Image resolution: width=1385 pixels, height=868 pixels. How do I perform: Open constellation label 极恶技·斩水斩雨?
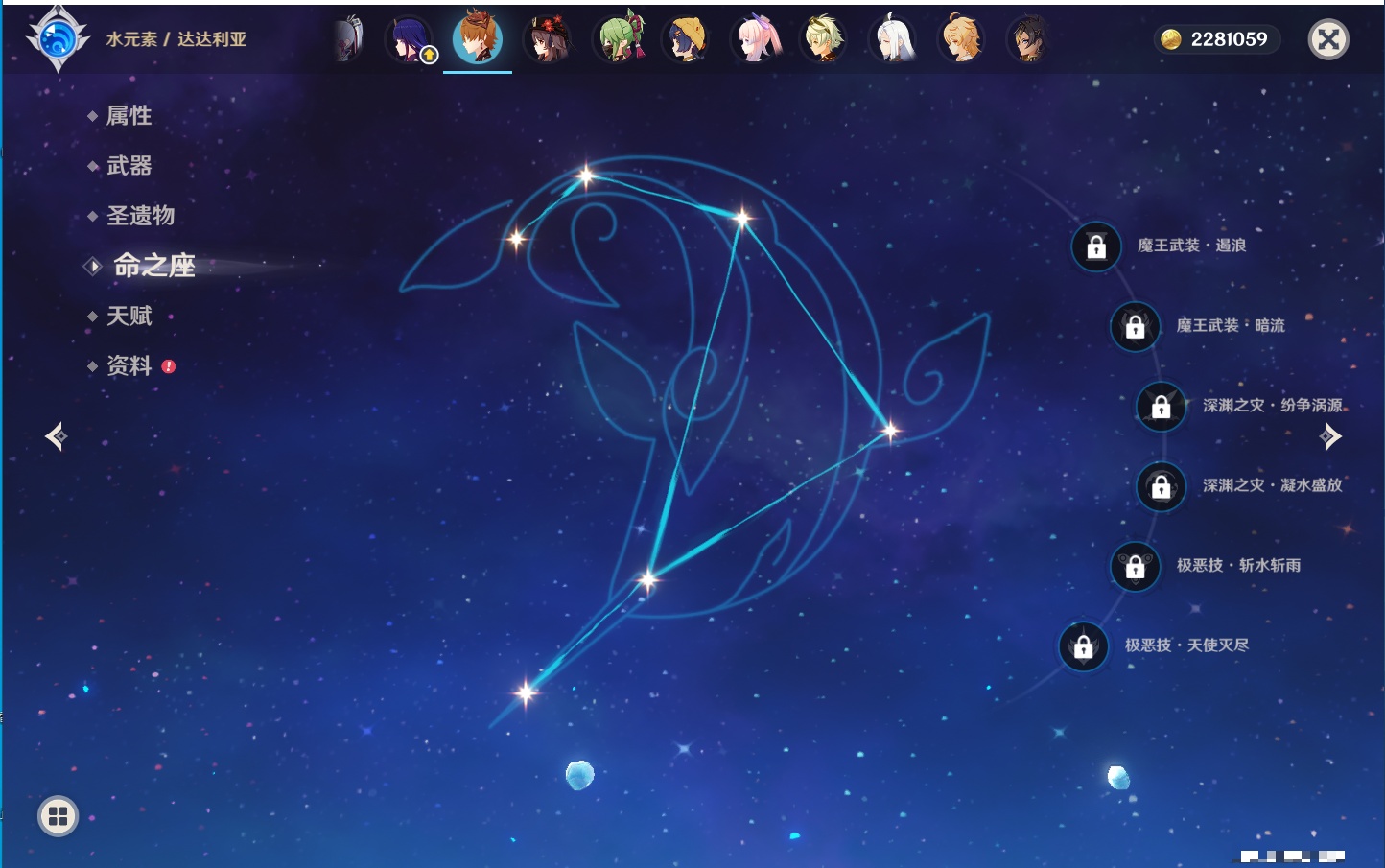point(1238,565)
